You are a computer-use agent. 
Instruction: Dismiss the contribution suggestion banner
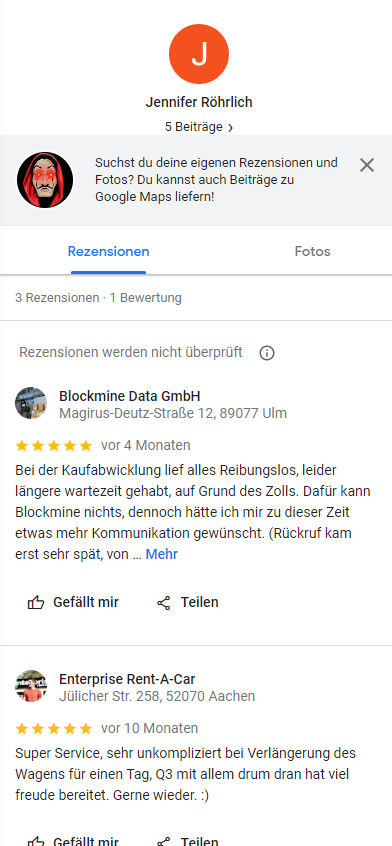367,165
